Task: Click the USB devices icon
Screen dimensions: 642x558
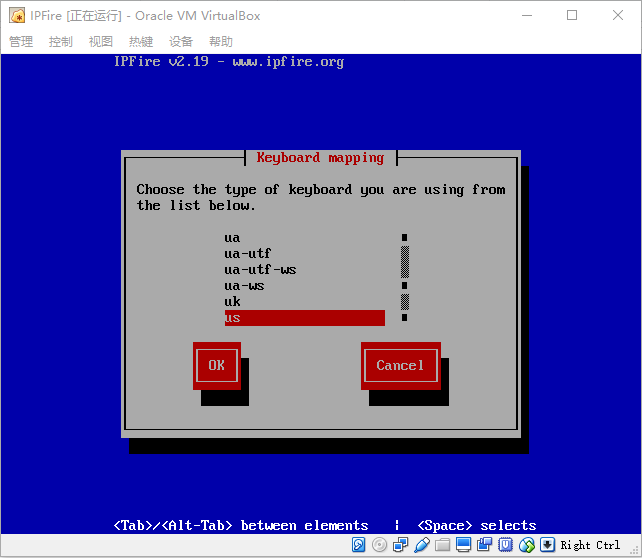Action: [x=422, y=545]
